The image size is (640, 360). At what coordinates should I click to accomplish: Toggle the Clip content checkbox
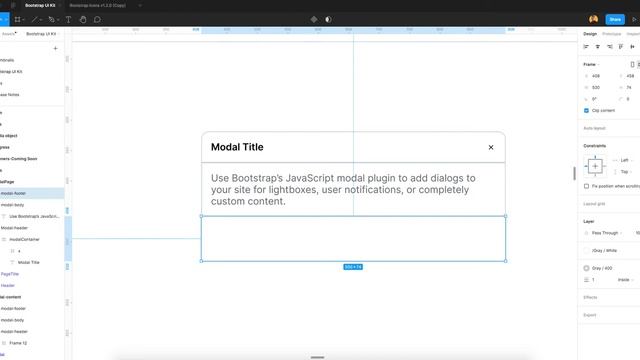(587, 111)
